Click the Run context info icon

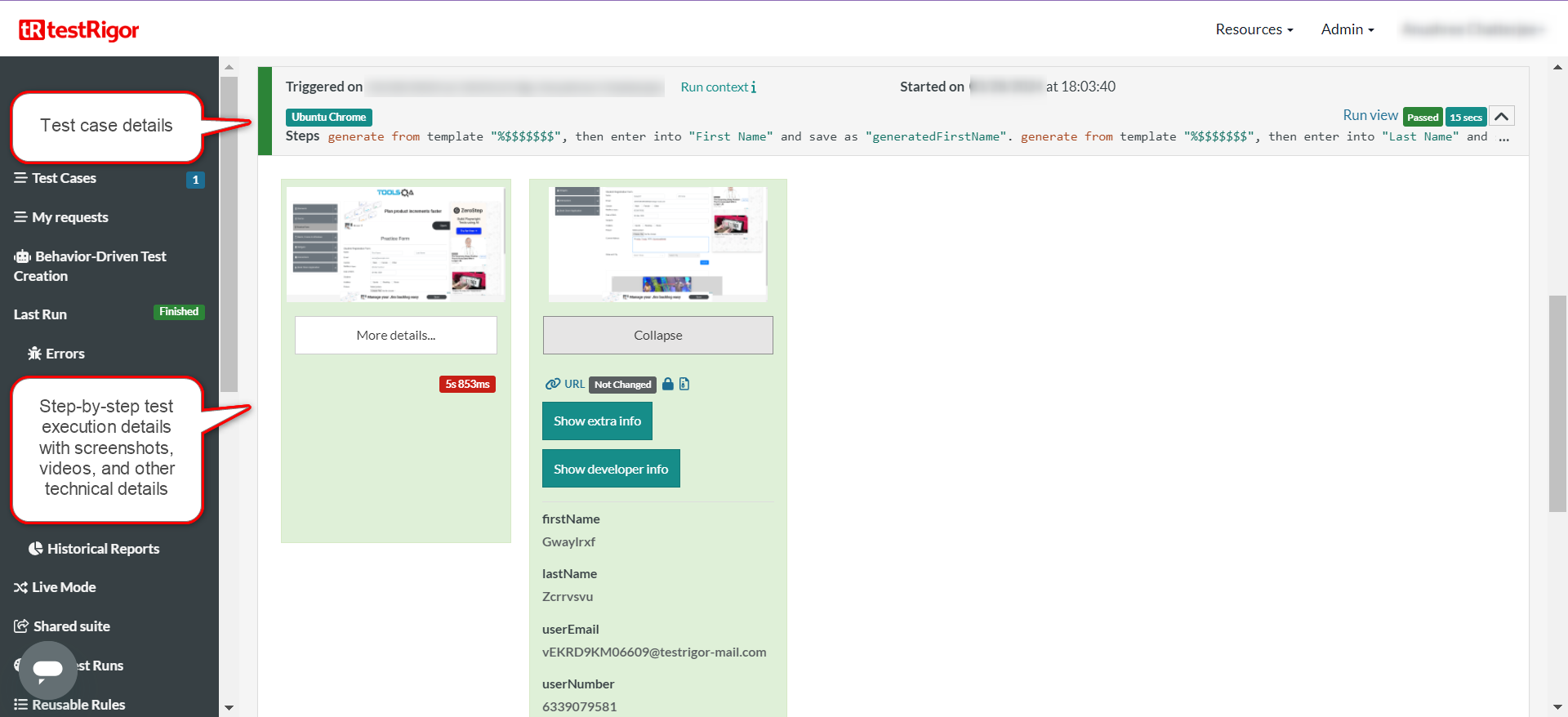click(753, 87)
